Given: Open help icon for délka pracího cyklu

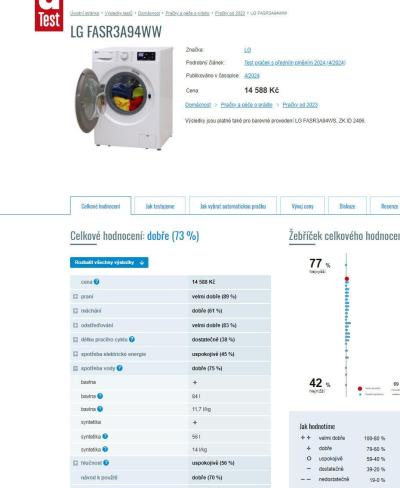Looking at the screenshot, I should point(132,339).
